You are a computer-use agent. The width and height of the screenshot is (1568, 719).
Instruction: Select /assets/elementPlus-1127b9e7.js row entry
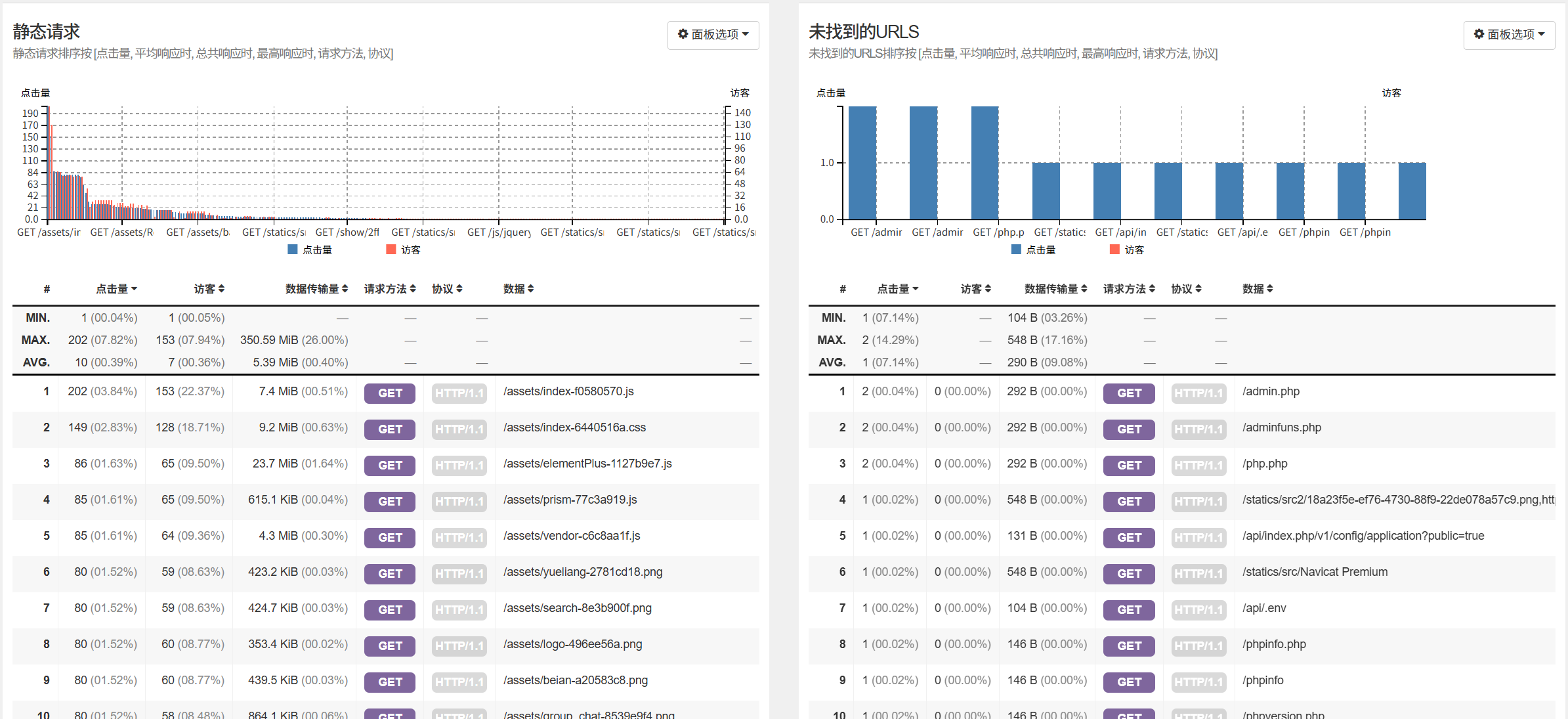[587, 464]
